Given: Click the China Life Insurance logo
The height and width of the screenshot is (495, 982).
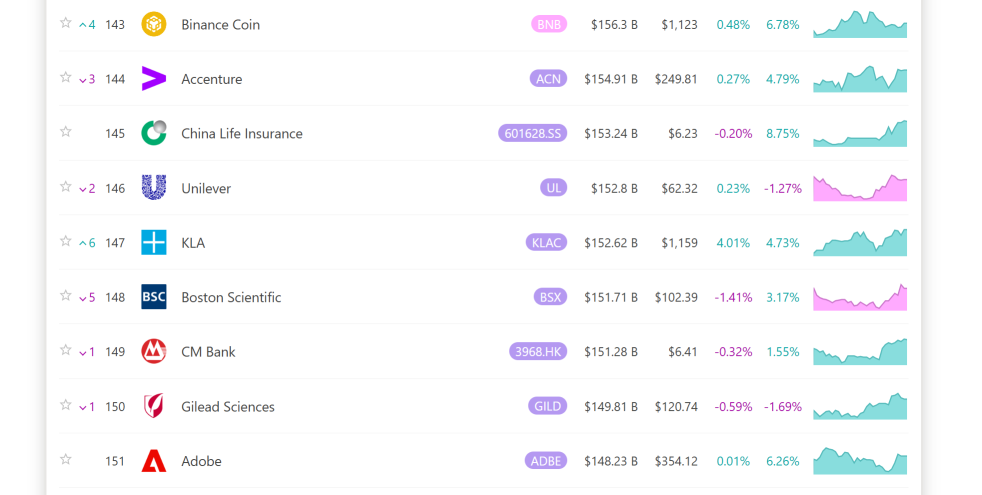Looking at the screenshot, I should [153, 133].
